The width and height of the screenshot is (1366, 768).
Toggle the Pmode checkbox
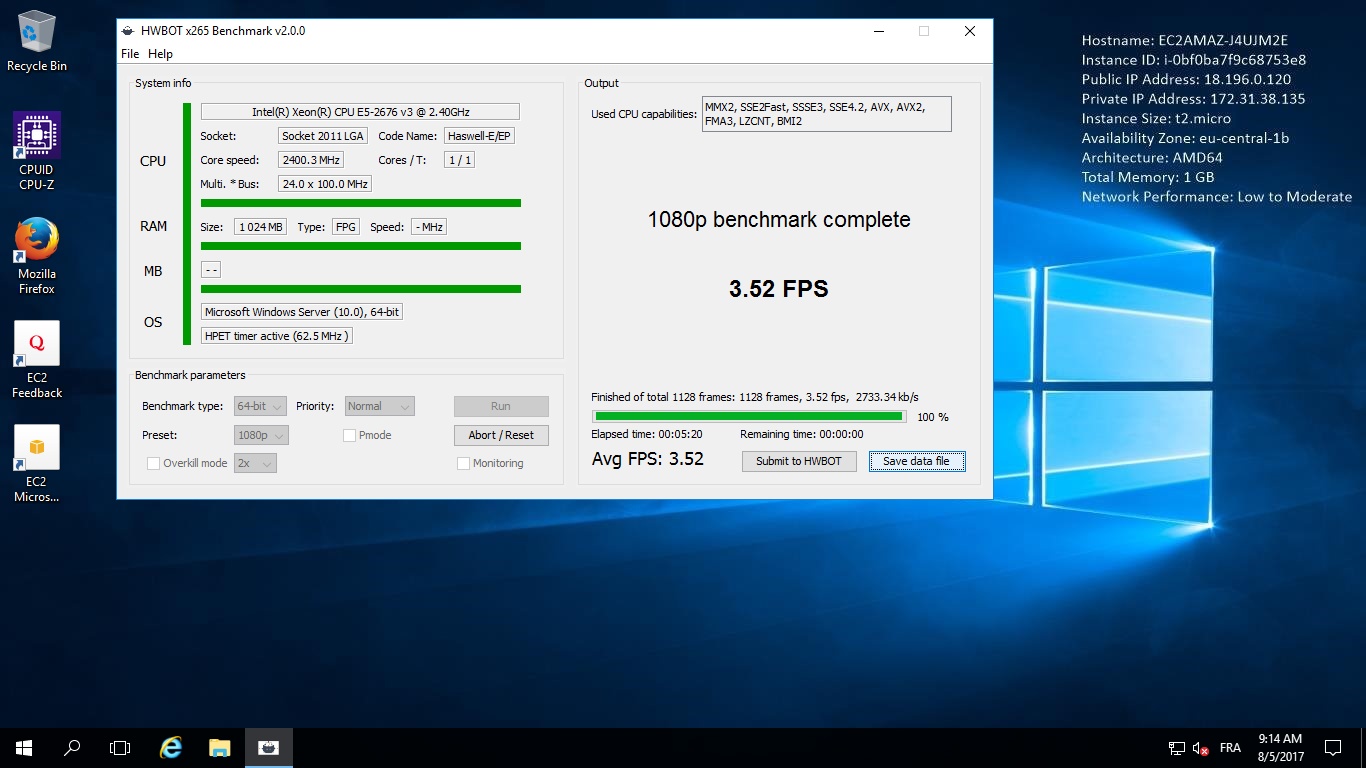(349, 435)
